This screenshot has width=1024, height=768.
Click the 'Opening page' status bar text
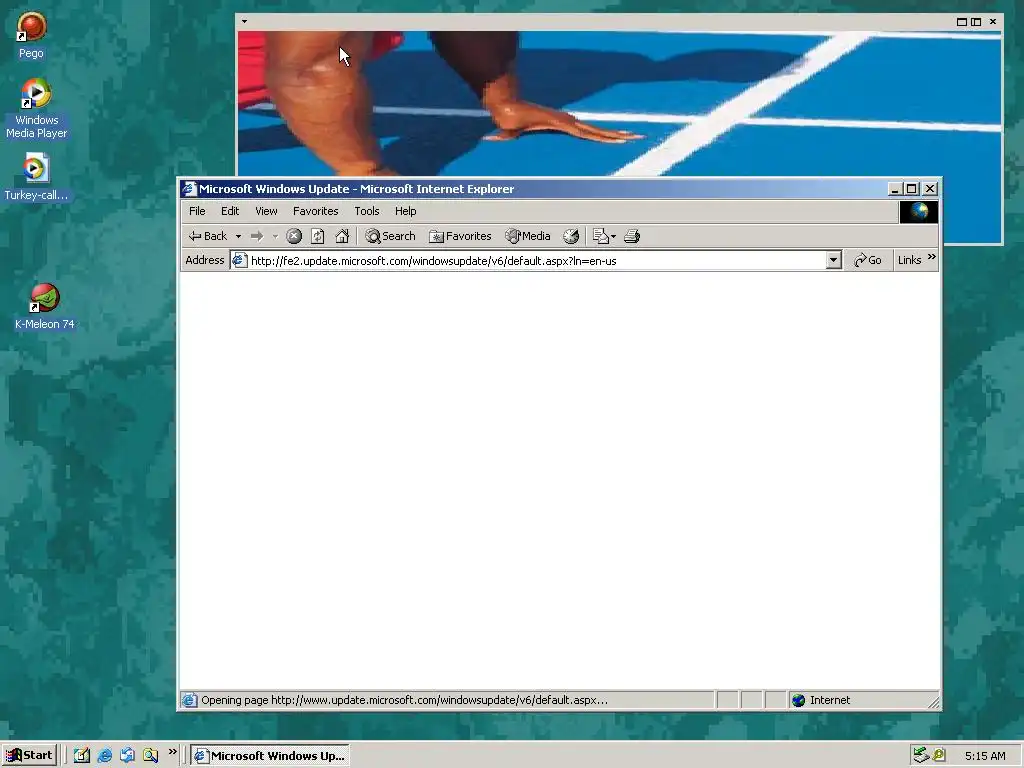click(x=404, y=700)
